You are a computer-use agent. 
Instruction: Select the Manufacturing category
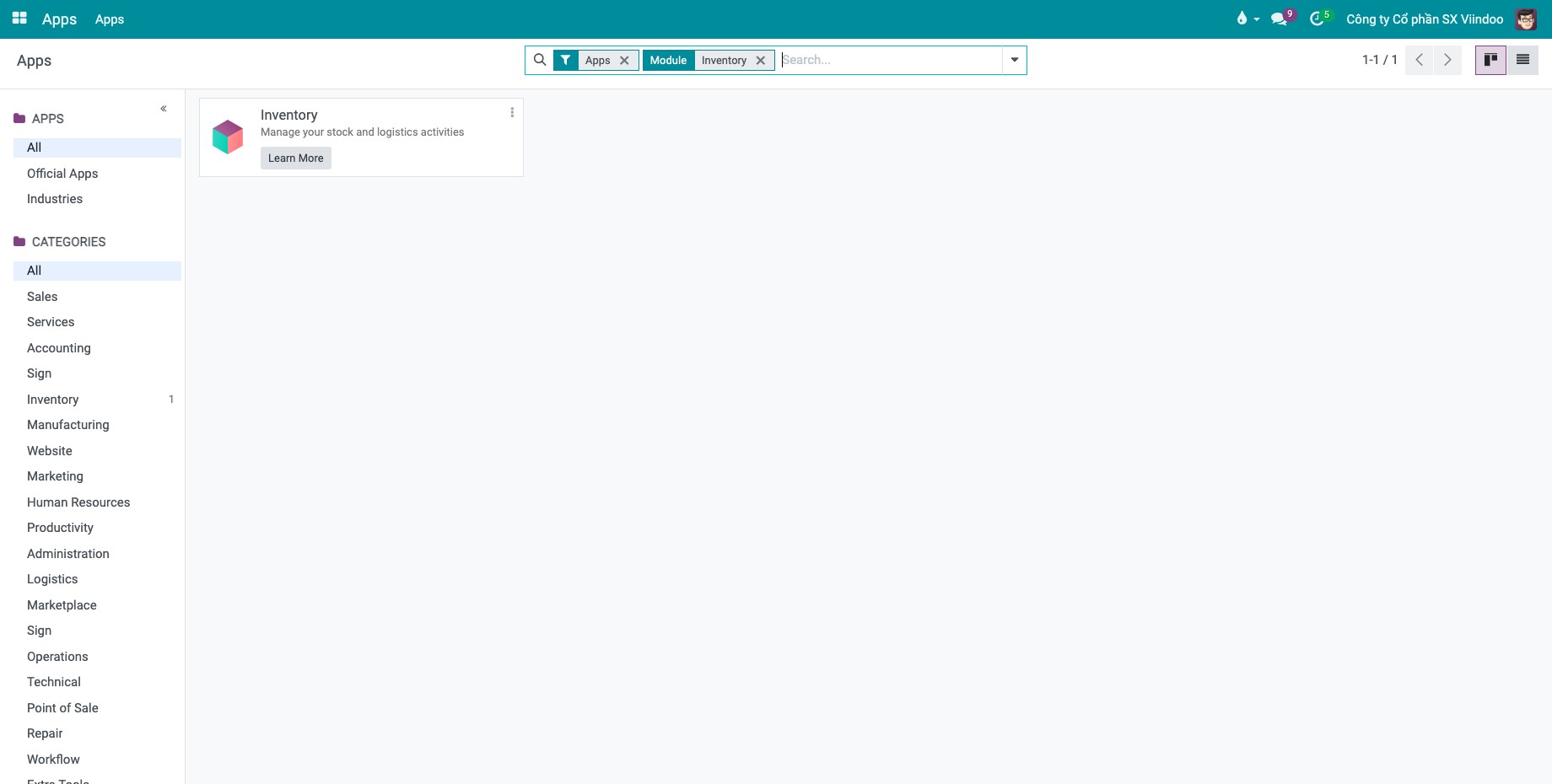(97, 425)
